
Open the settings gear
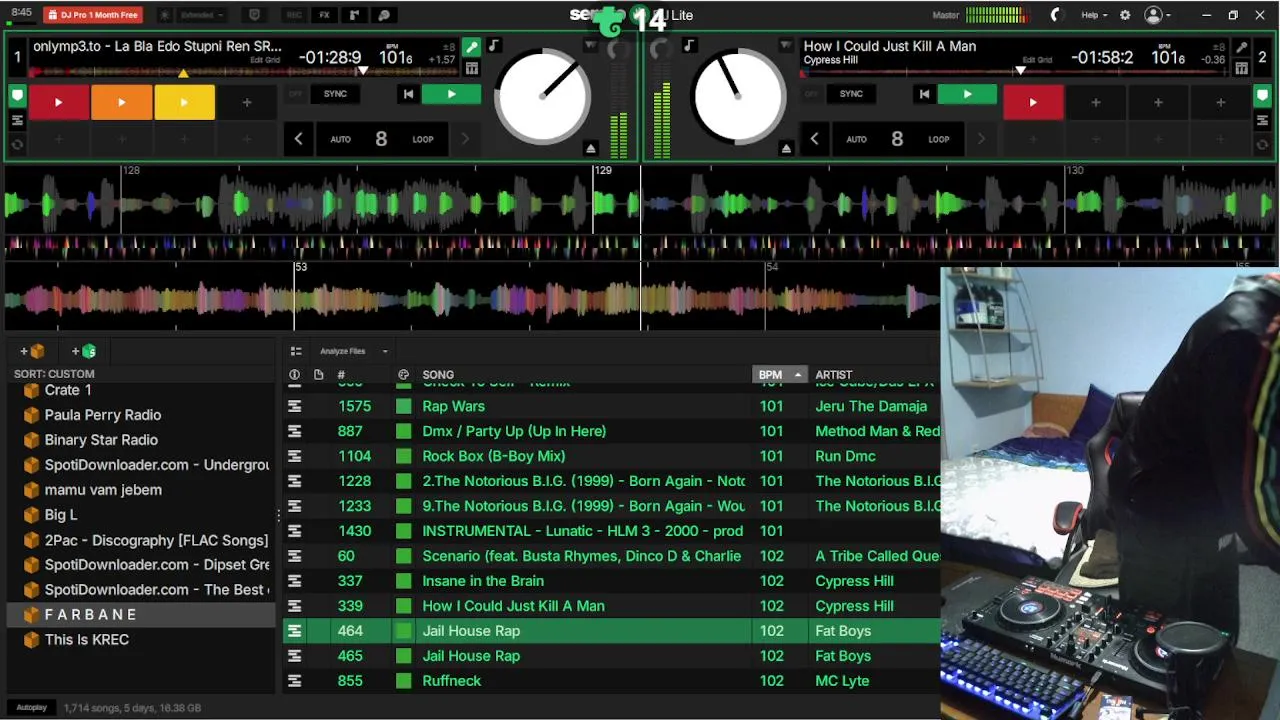(x=1125, y=15)
